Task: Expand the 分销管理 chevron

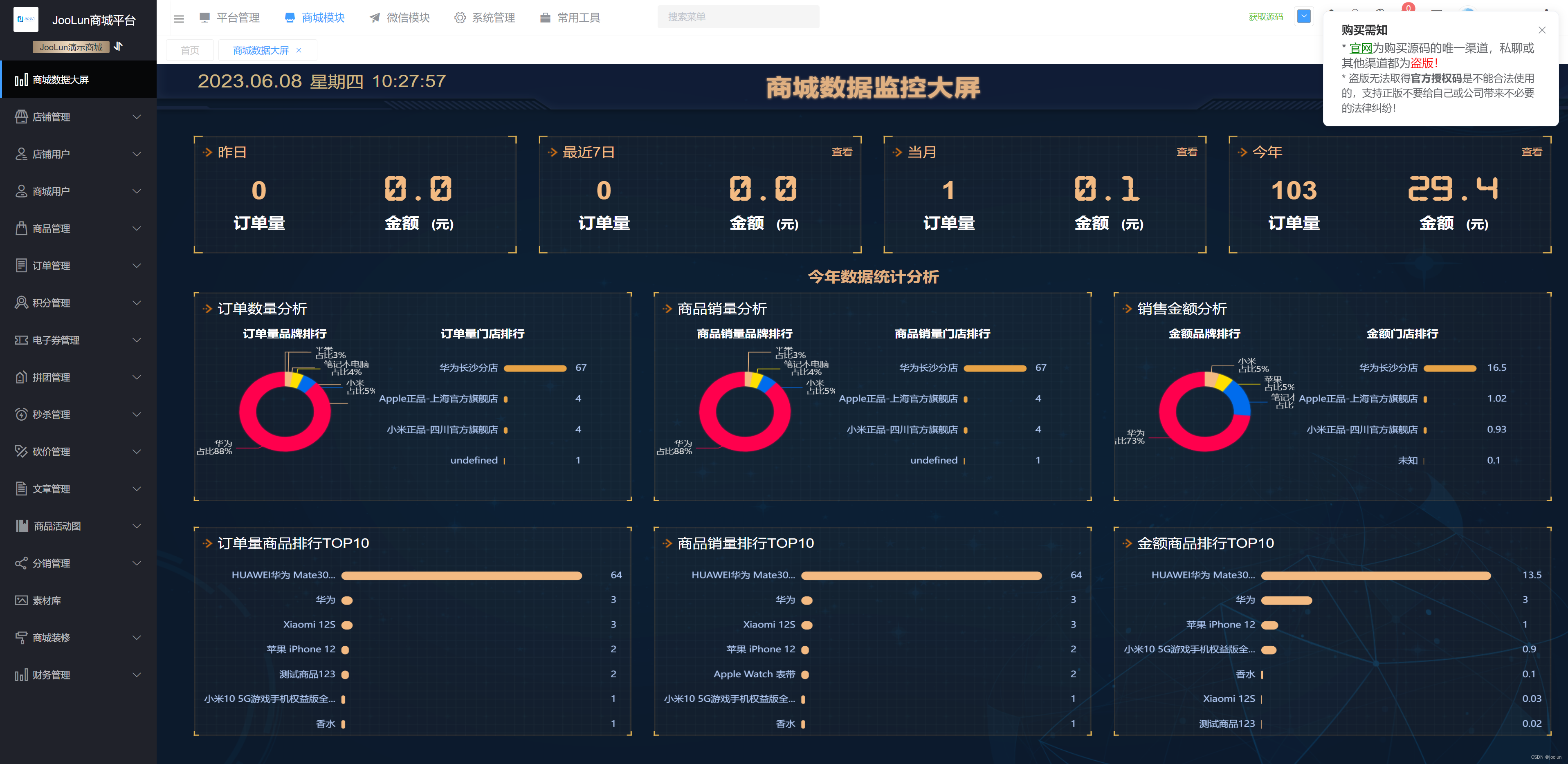Action: click(x=136, y=563)
